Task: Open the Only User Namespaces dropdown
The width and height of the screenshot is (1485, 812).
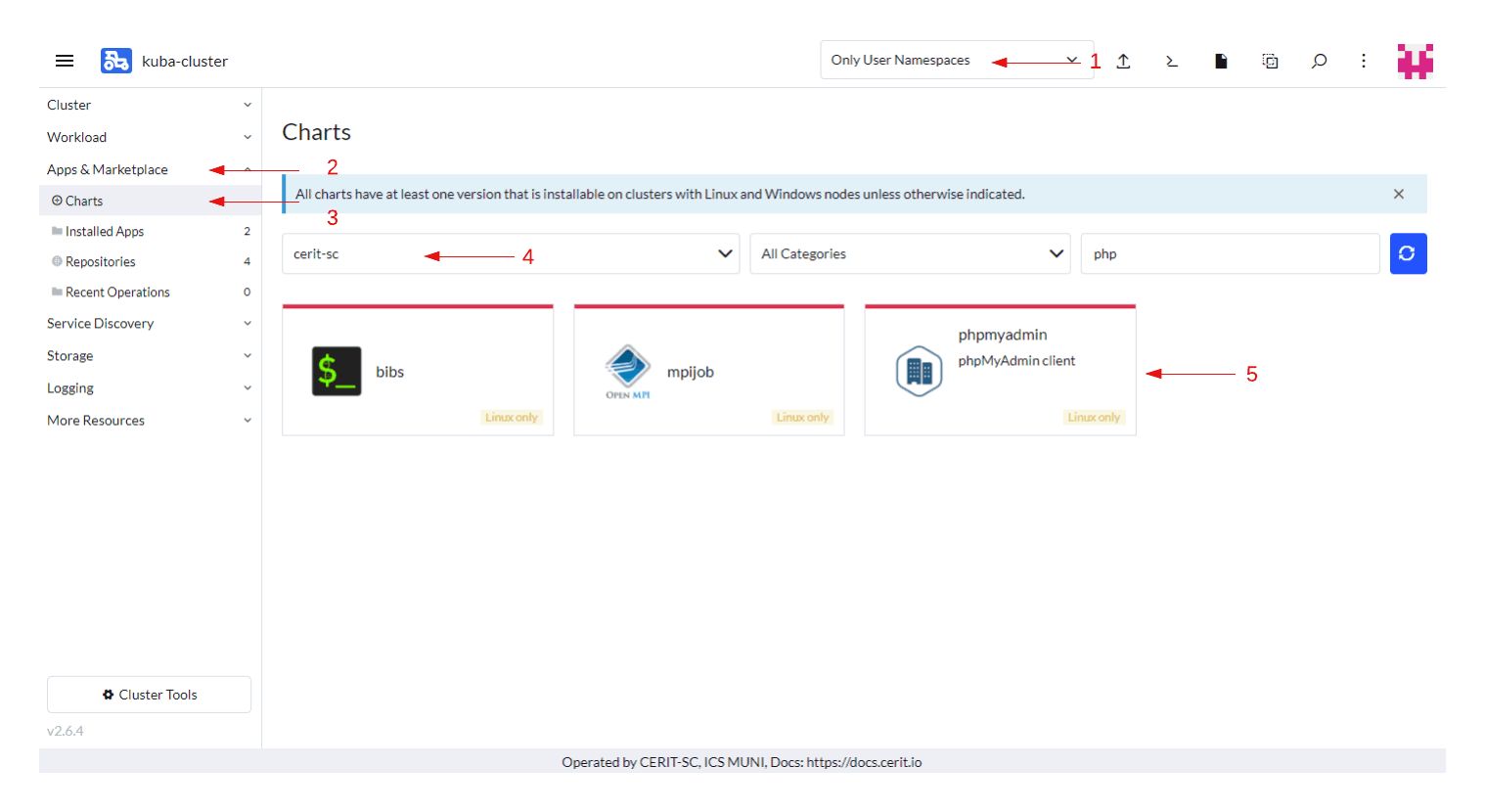Action: click(x=956, y=60)
